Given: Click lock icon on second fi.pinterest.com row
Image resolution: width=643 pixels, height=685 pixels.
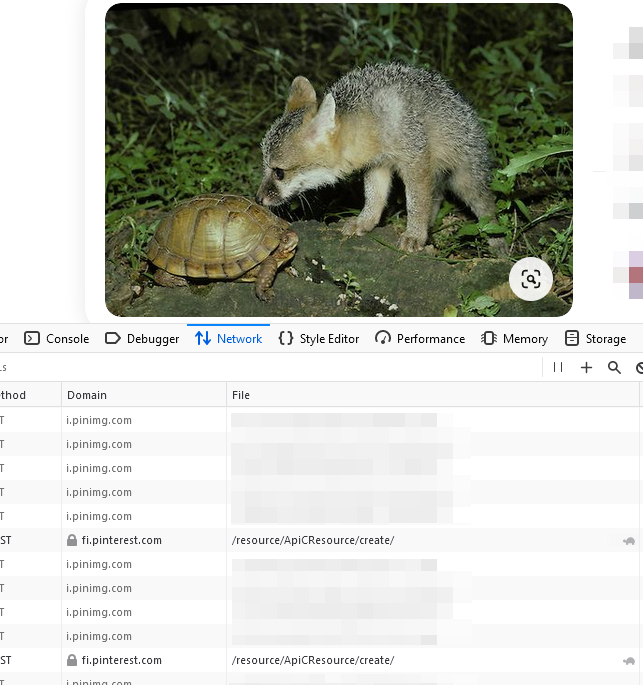Looking at the screenshot, I should click(x=72, y=660).
